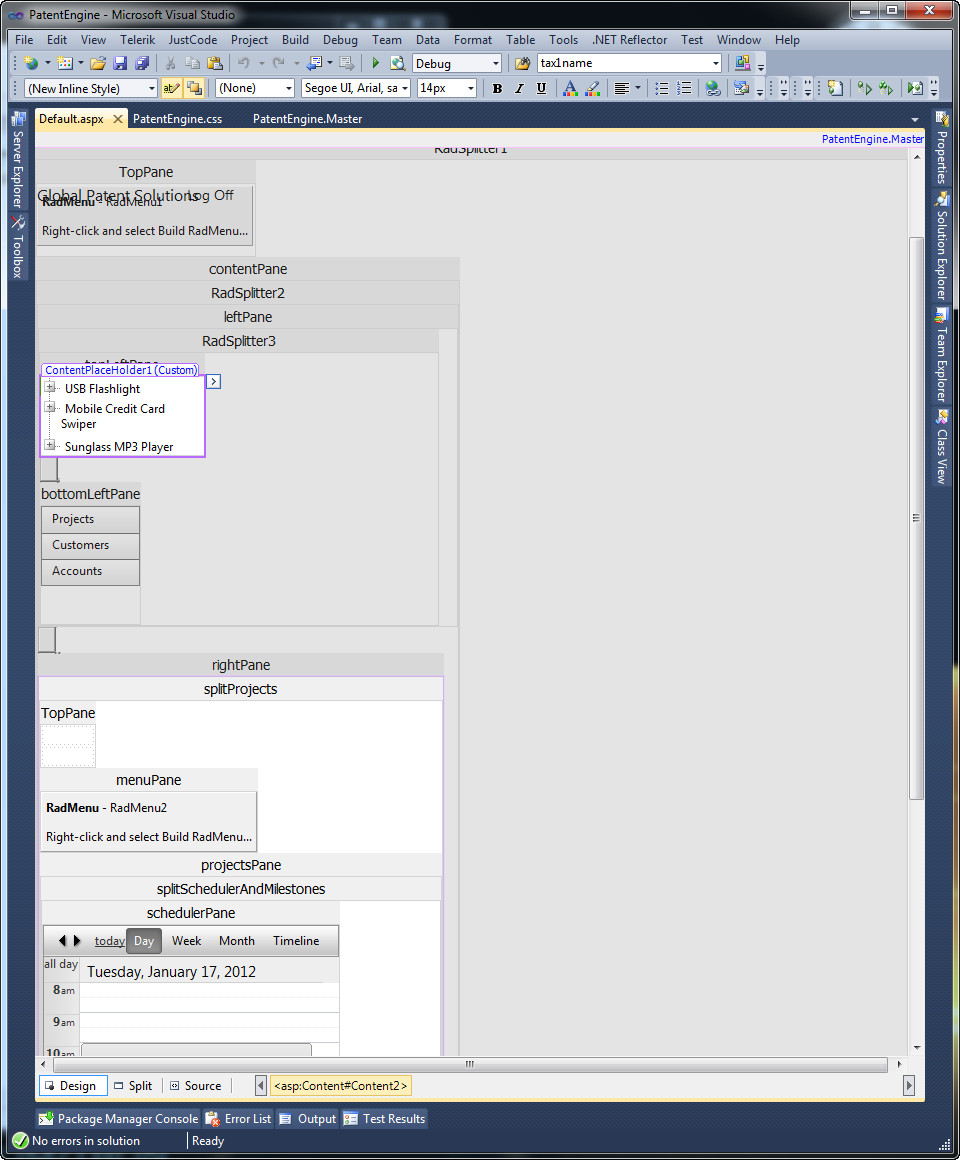Open the Error List panel
The height and width of the screenshot is (1160, 960).
pos(239,1119)
